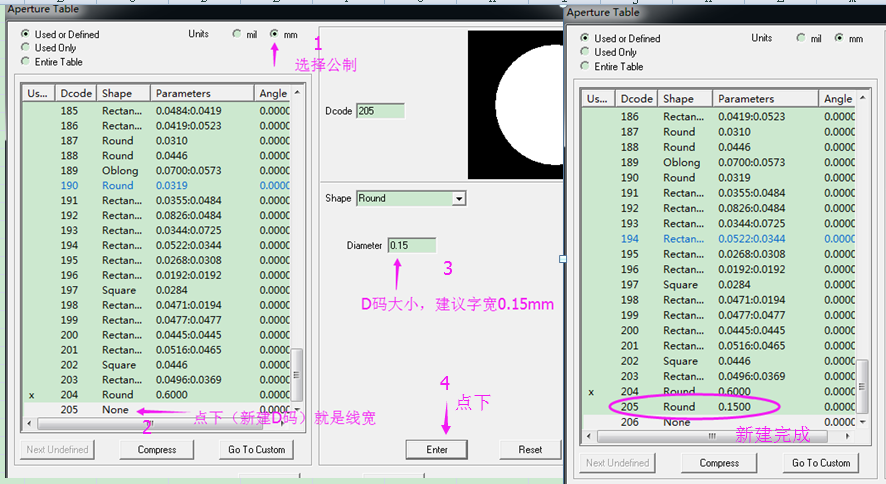This screenshot has height=484, width=886.
Task: Click the Dcode field showing 205
Action: click(x=379, y=111)
